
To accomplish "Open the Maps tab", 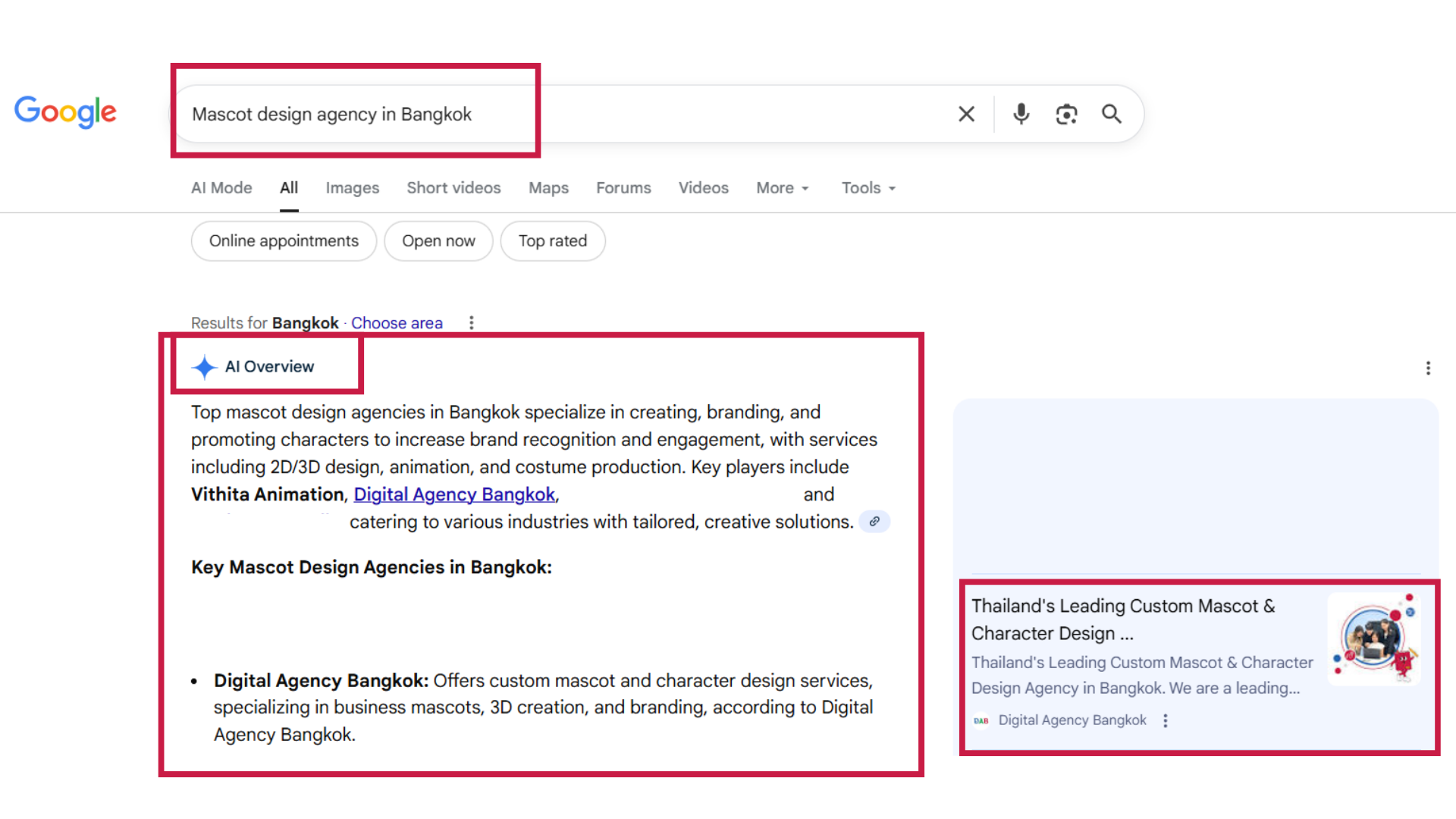I will point(548,188).
